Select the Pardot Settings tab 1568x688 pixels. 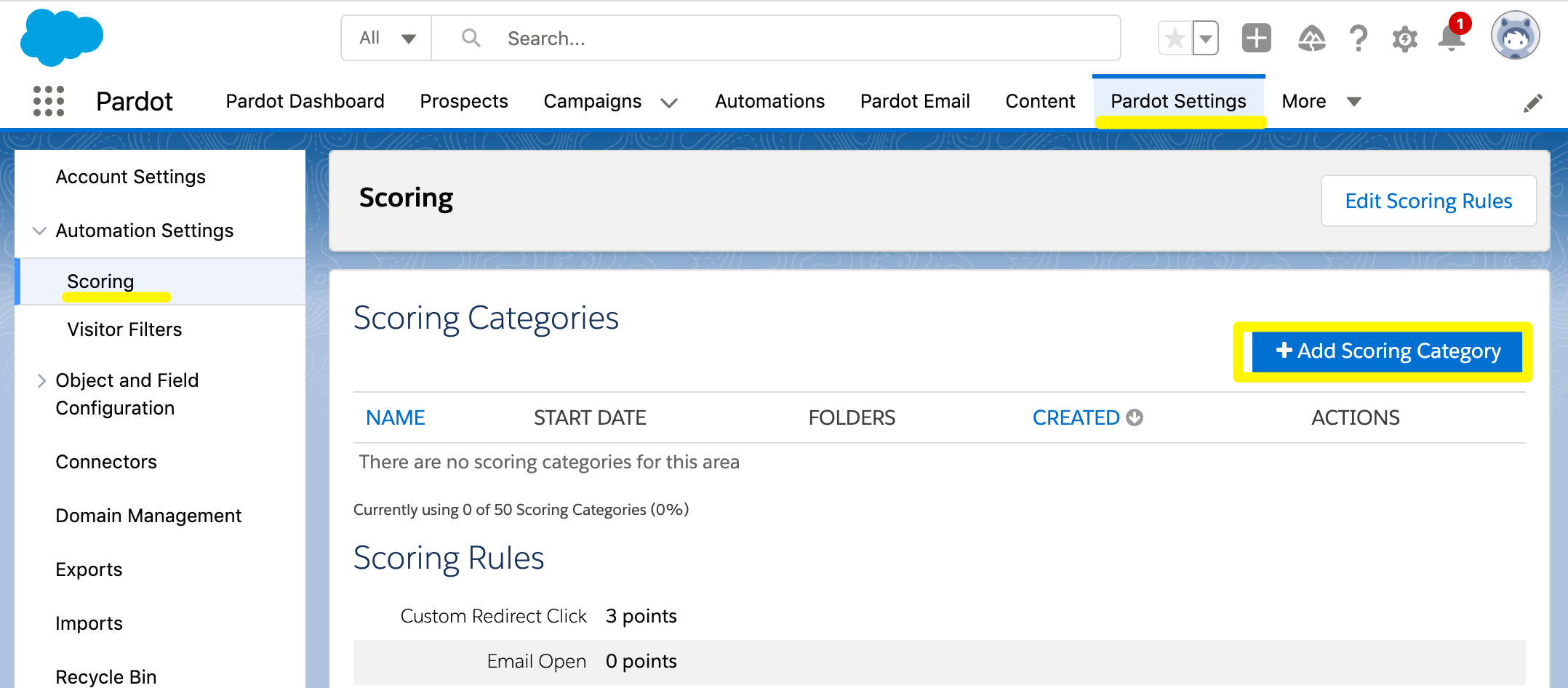click(x=1178, y=101)
